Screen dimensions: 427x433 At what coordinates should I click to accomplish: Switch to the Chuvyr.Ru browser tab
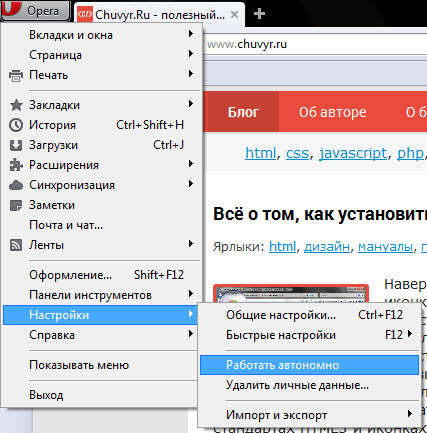click(x=159, y=14)
